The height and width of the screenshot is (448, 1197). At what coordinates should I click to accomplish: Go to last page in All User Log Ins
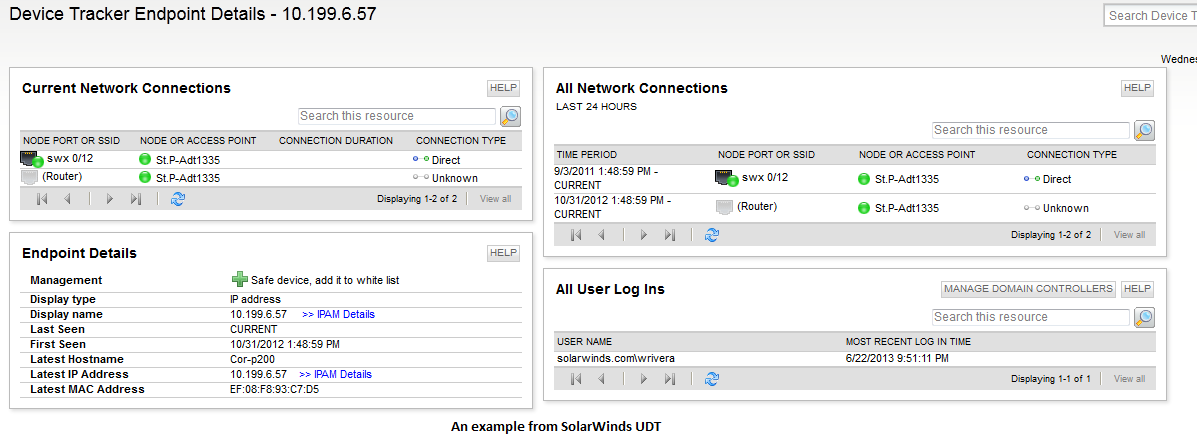pyautogui.click(x=670, y=379)
